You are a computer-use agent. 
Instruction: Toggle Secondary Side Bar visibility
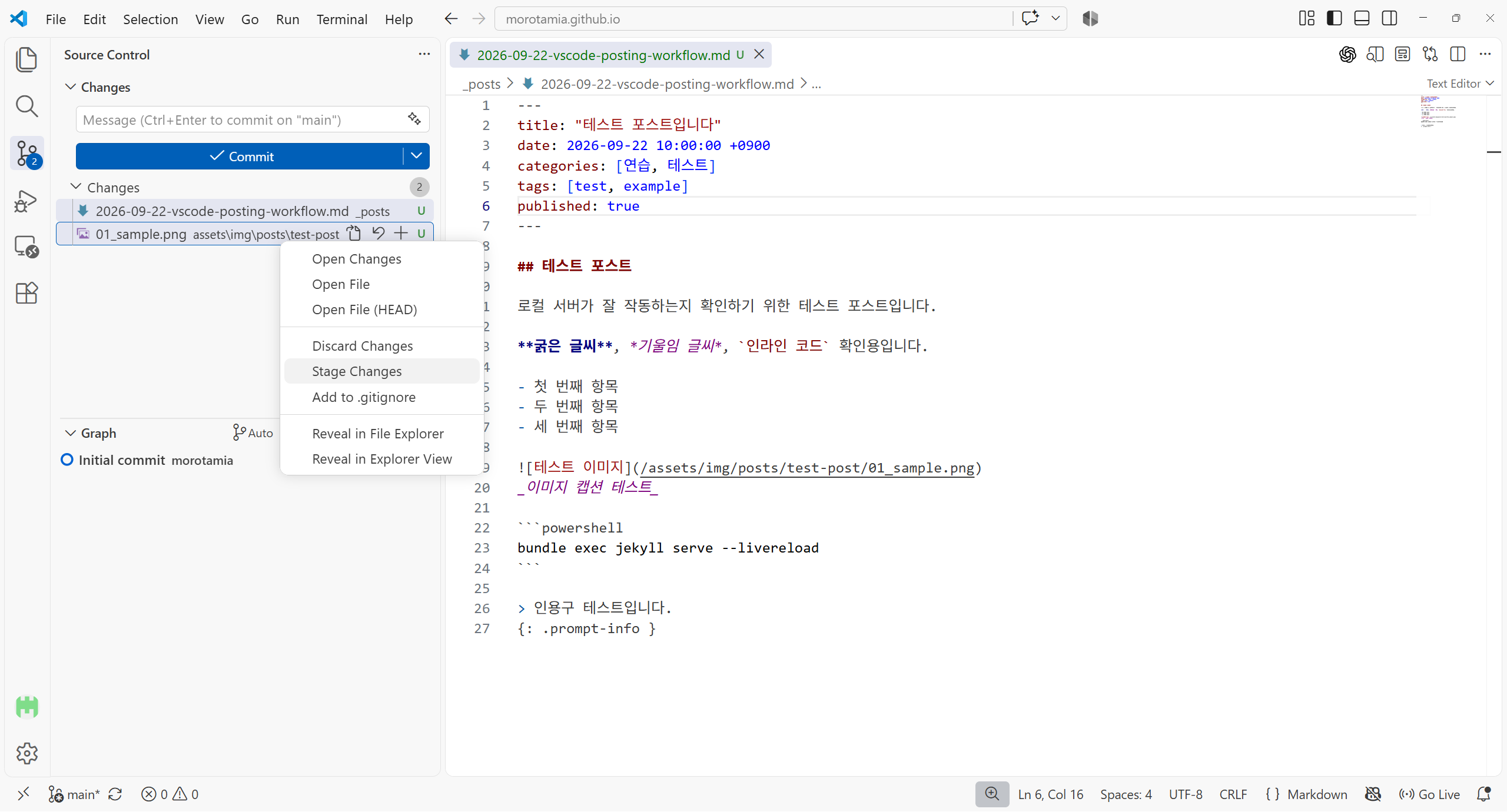[x=1389, y=19]
